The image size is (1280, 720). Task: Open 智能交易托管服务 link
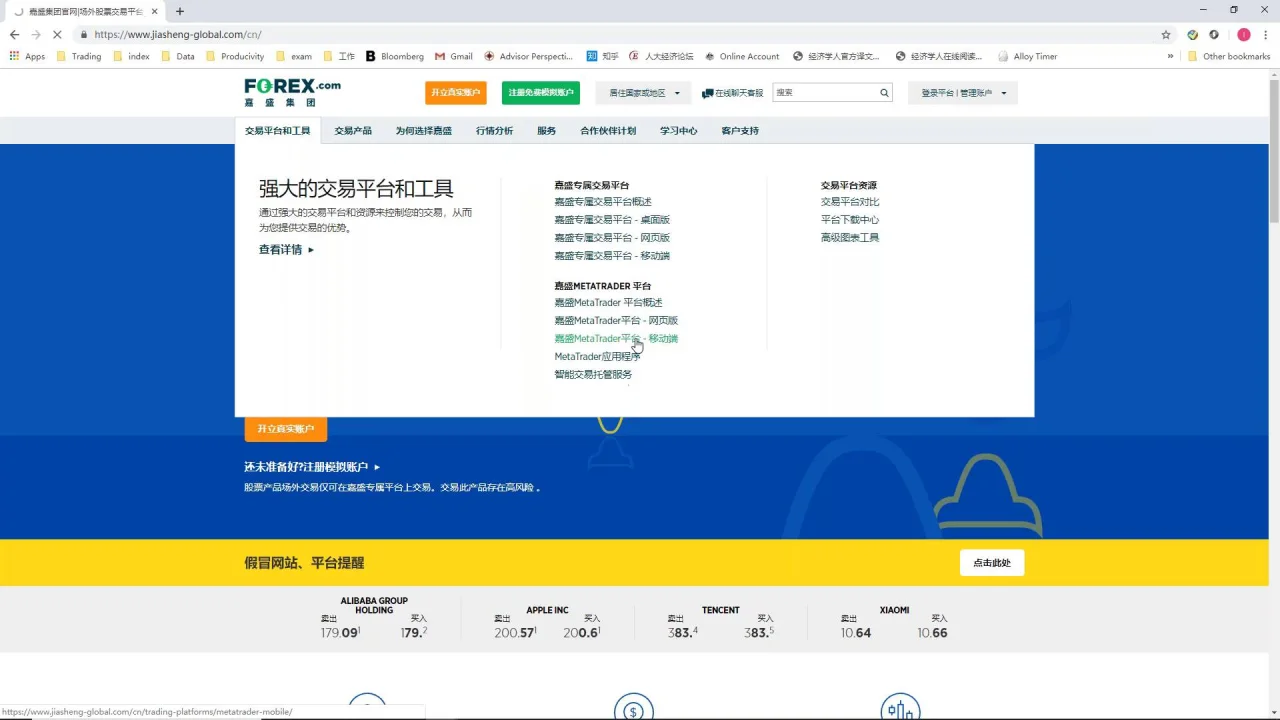[x=593, y=374]
